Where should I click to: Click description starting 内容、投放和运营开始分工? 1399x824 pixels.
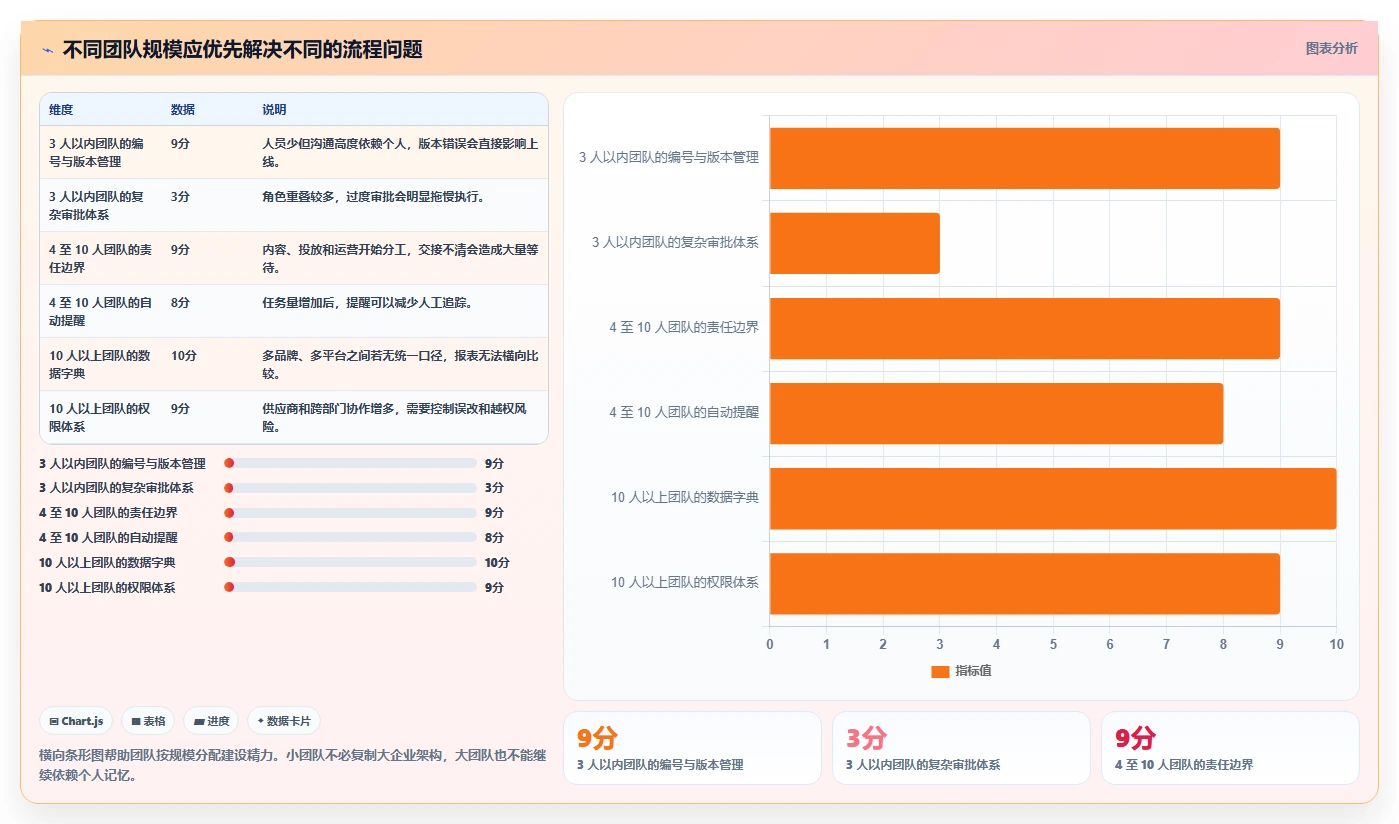pyautogui.click(x=400, y=258)
